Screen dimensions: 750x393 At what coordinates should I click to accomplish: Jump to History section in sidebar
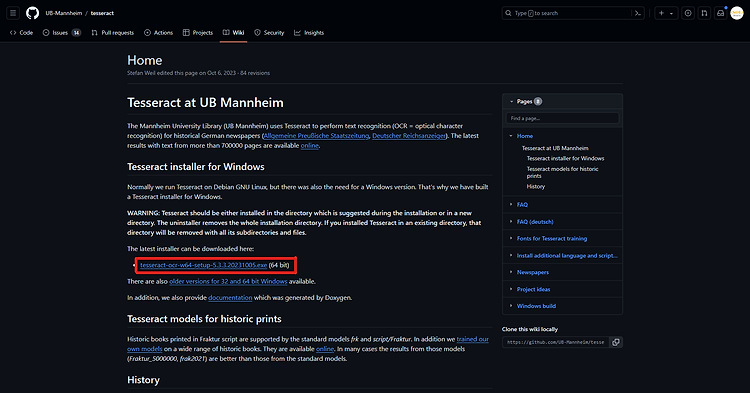(536, 186)
